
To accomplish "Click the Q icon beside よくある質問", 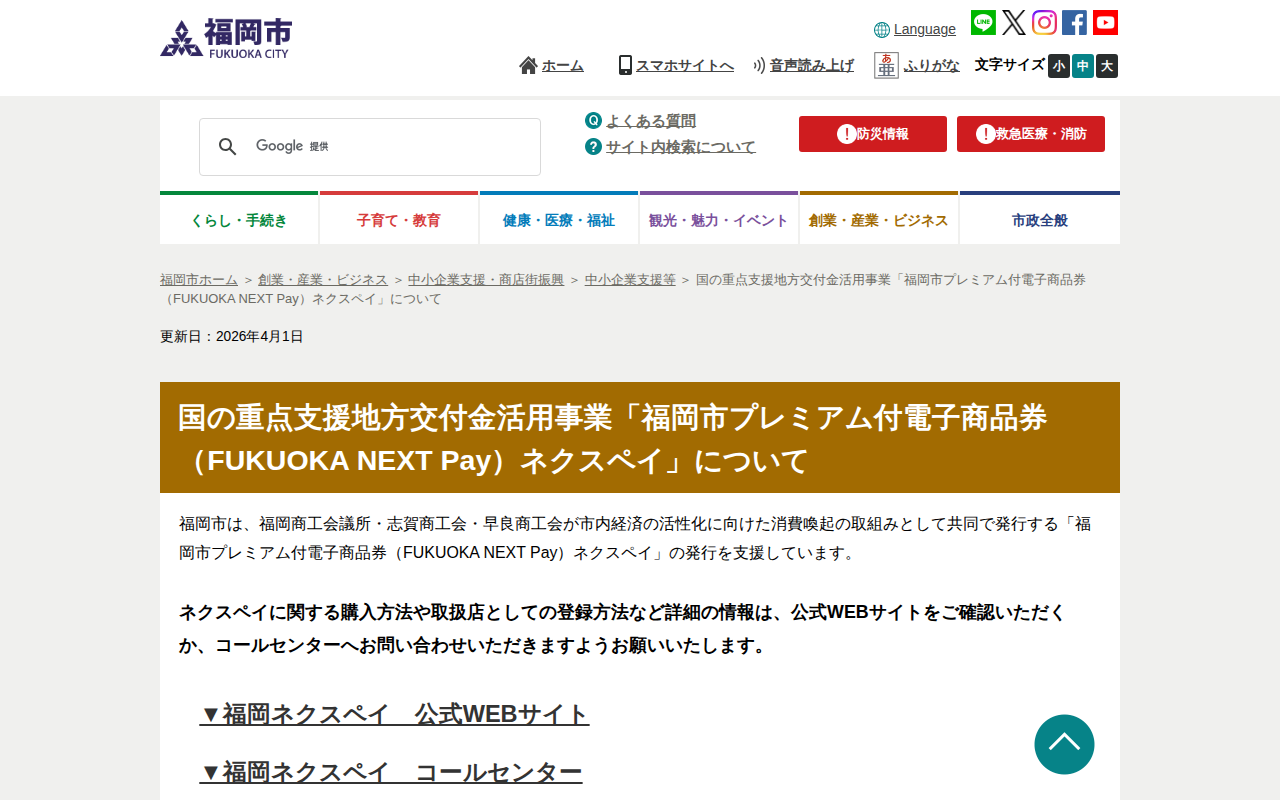I will [593, 121].
